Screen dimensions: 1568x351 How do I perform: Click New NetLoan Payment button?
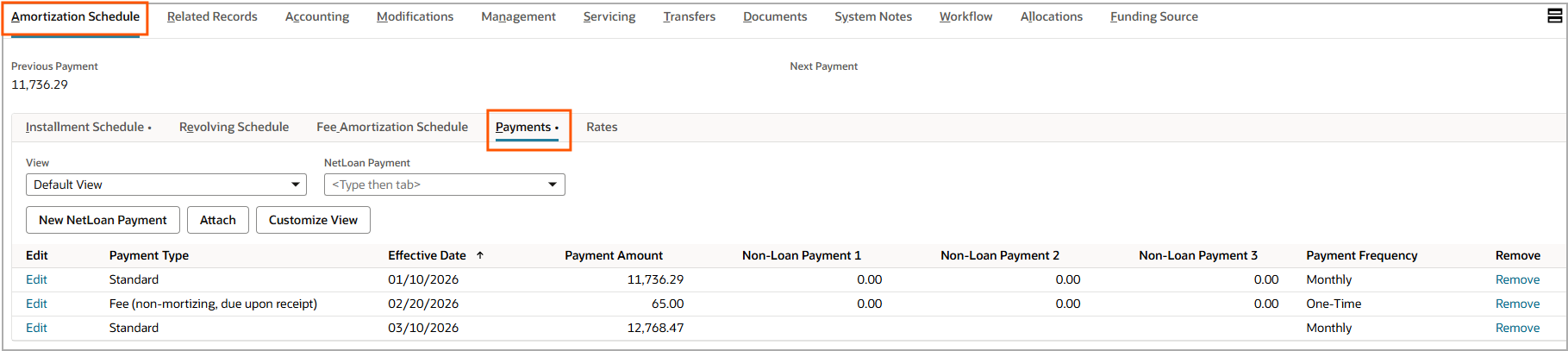(103, 220)
